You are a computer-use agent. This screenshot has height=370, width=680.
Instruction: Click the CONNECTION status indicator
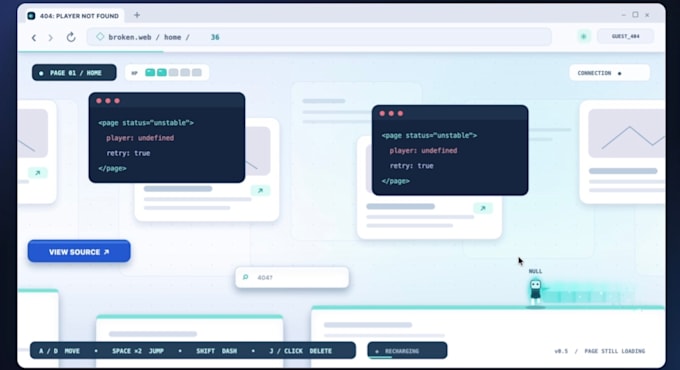coord(609,73)
